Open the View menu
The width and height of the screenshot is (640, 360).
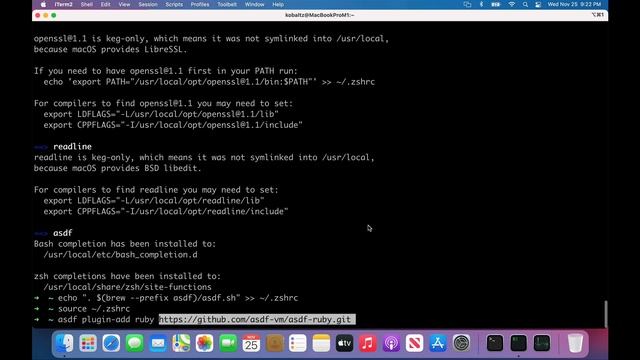[124, 4]
